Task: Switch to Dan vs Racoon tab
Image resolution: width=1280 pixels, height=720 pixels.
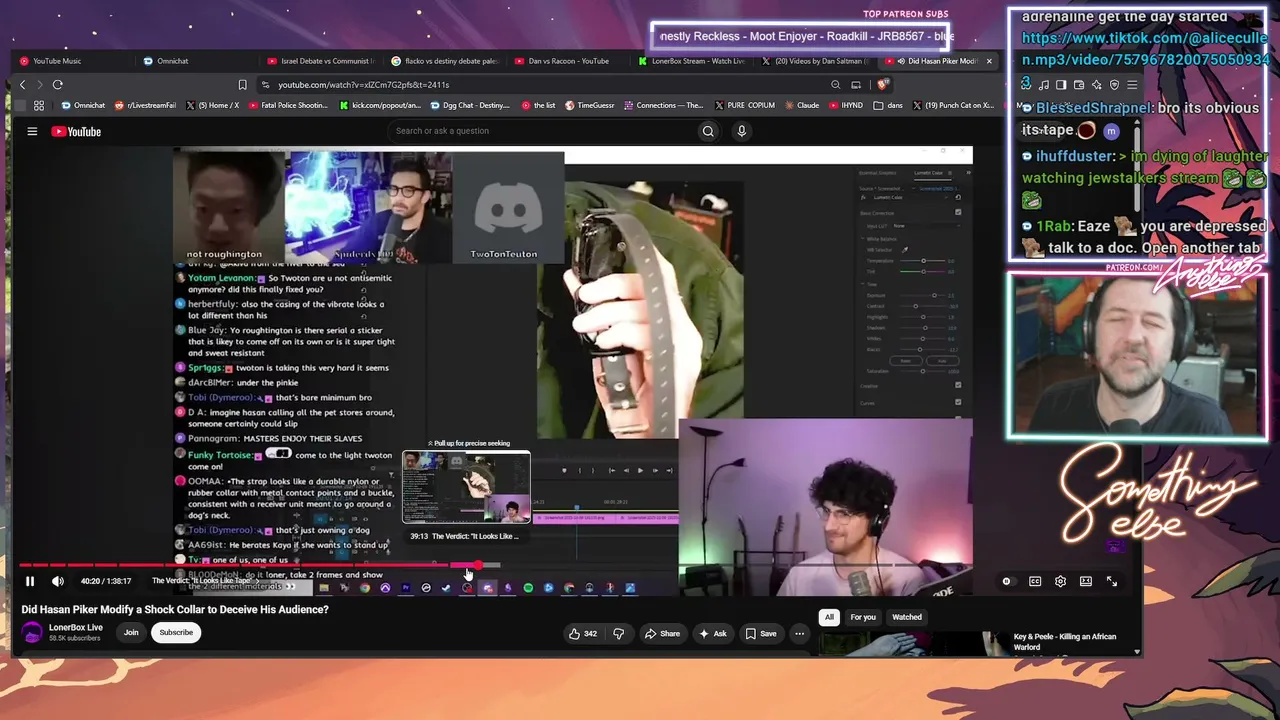Action: tap(569, 61)
